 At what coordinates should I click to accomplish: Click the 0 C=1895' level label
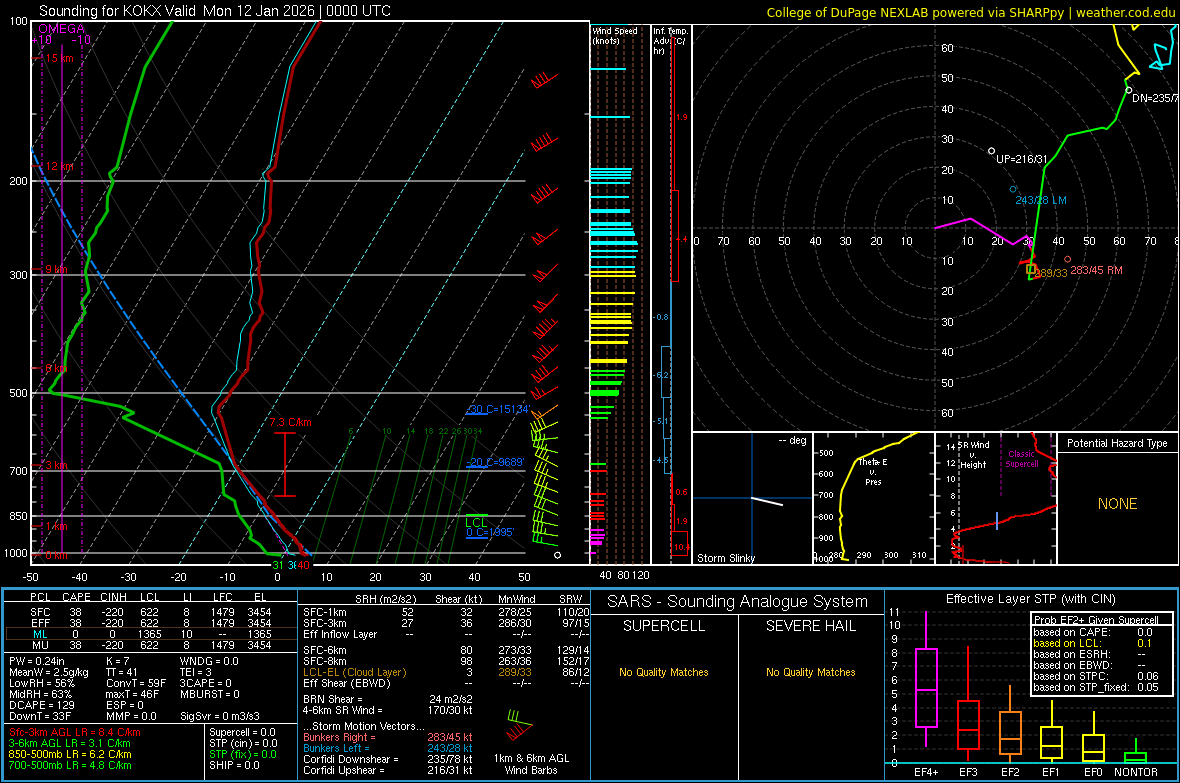click(491, 532)
